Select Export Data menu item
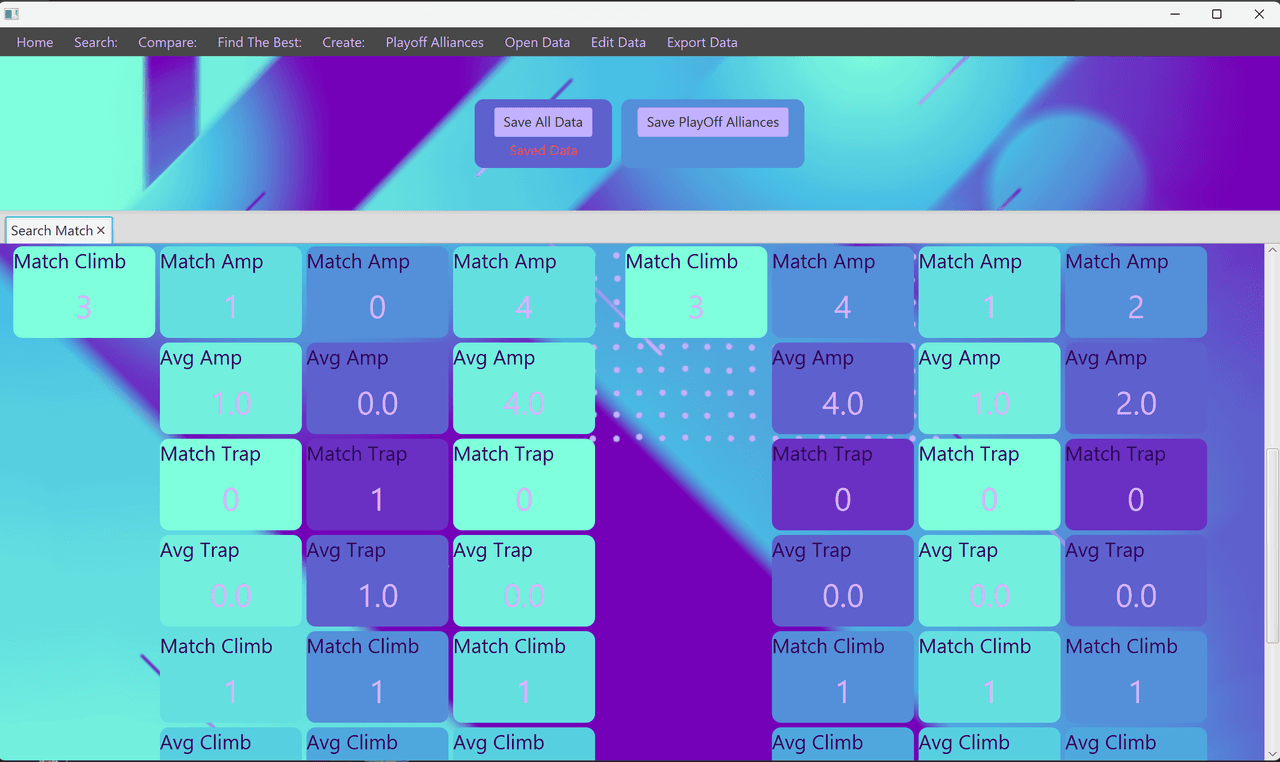The height and width of the screenshot is (762, 1280). (702, 42)
